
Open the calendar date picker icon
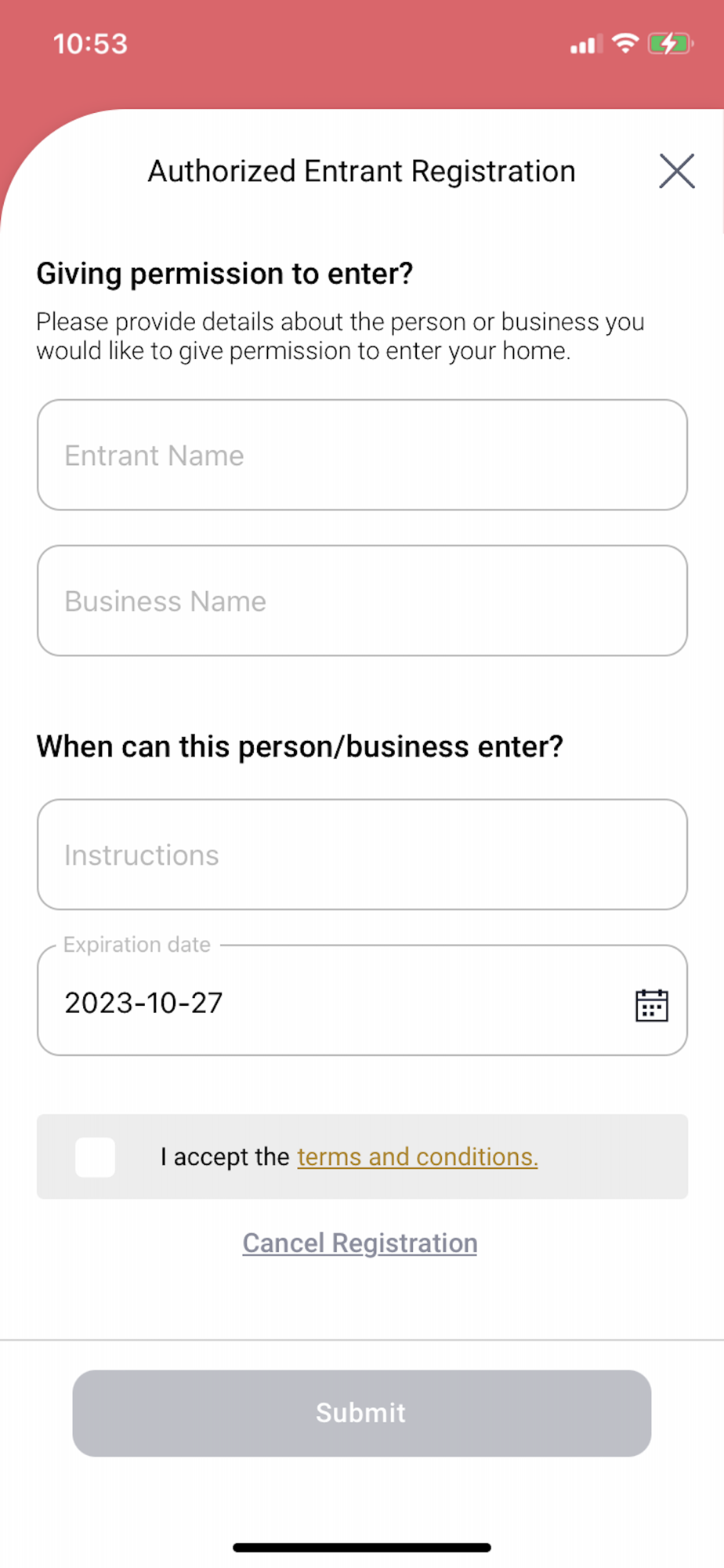pyautogui.click(x=651, y=1005)
